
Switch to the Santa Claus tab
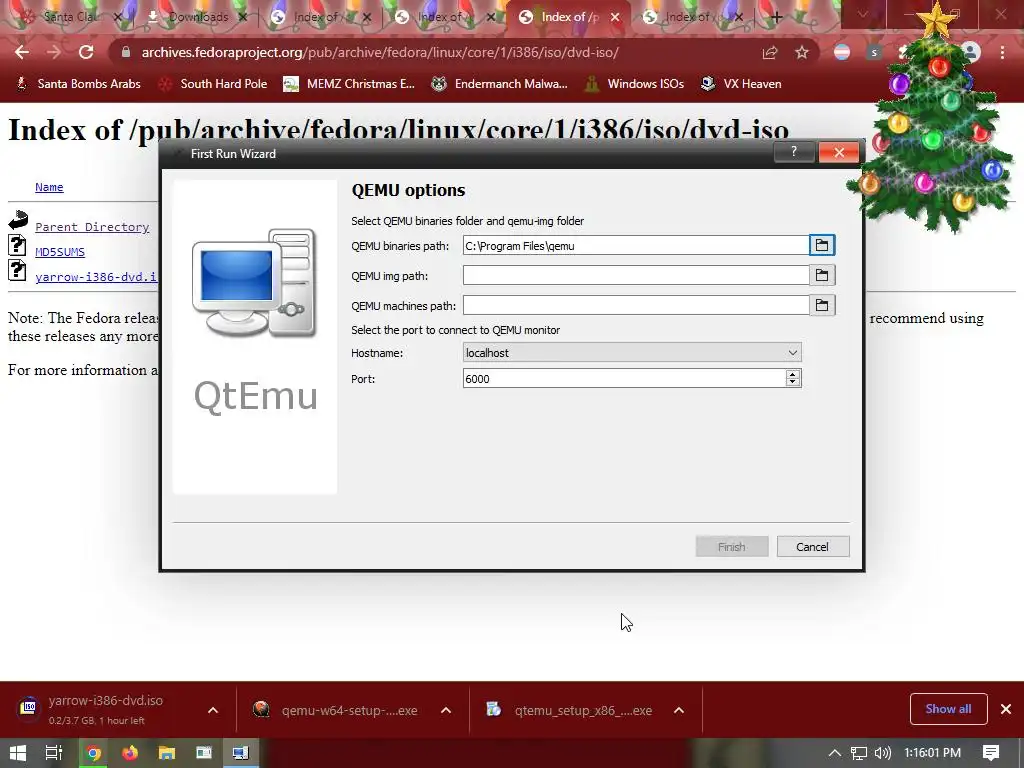tap(69, 17)
